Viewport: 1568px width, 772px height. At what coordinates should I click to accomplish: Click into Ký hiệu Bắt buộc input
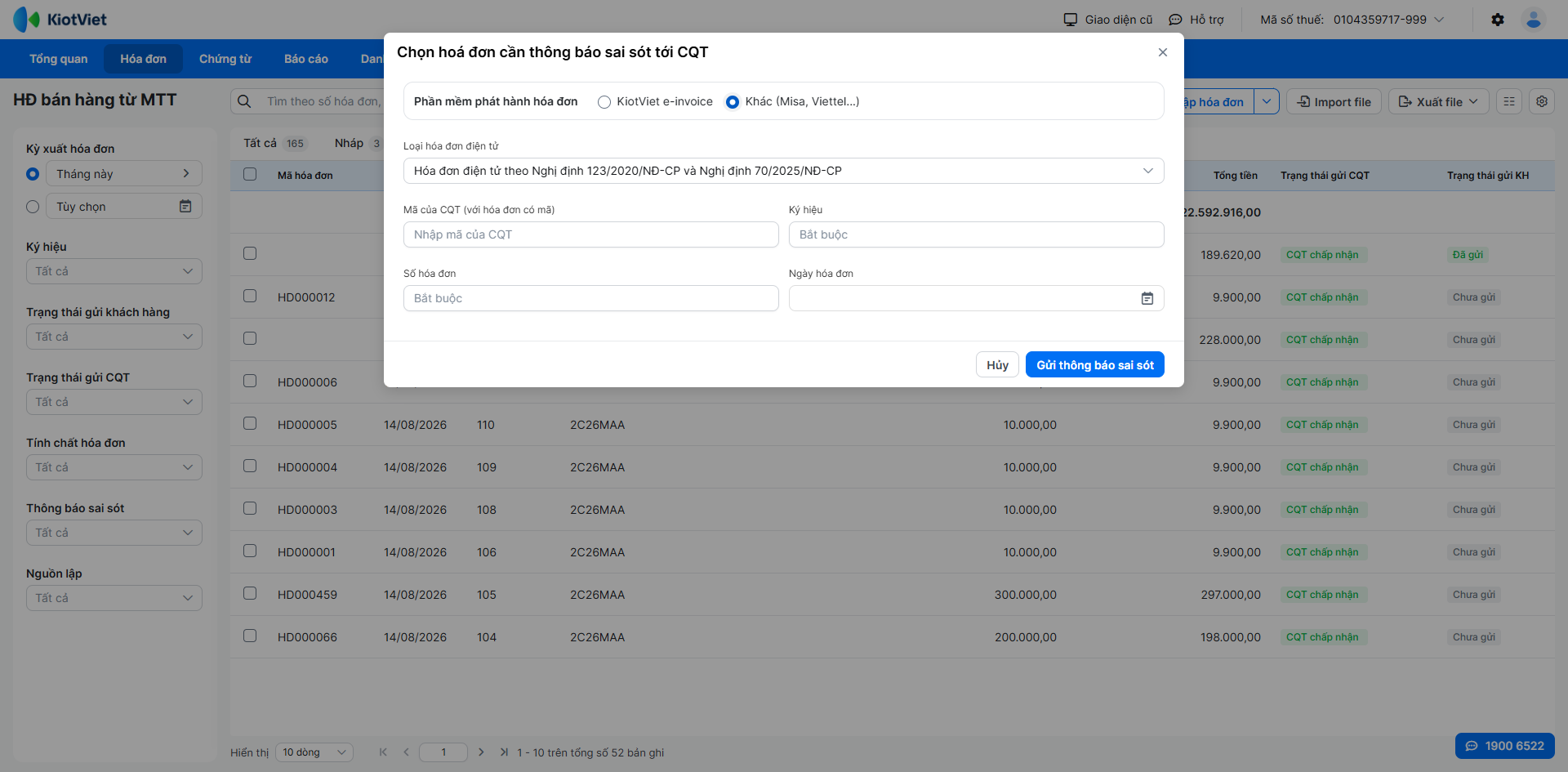point(977,234)
